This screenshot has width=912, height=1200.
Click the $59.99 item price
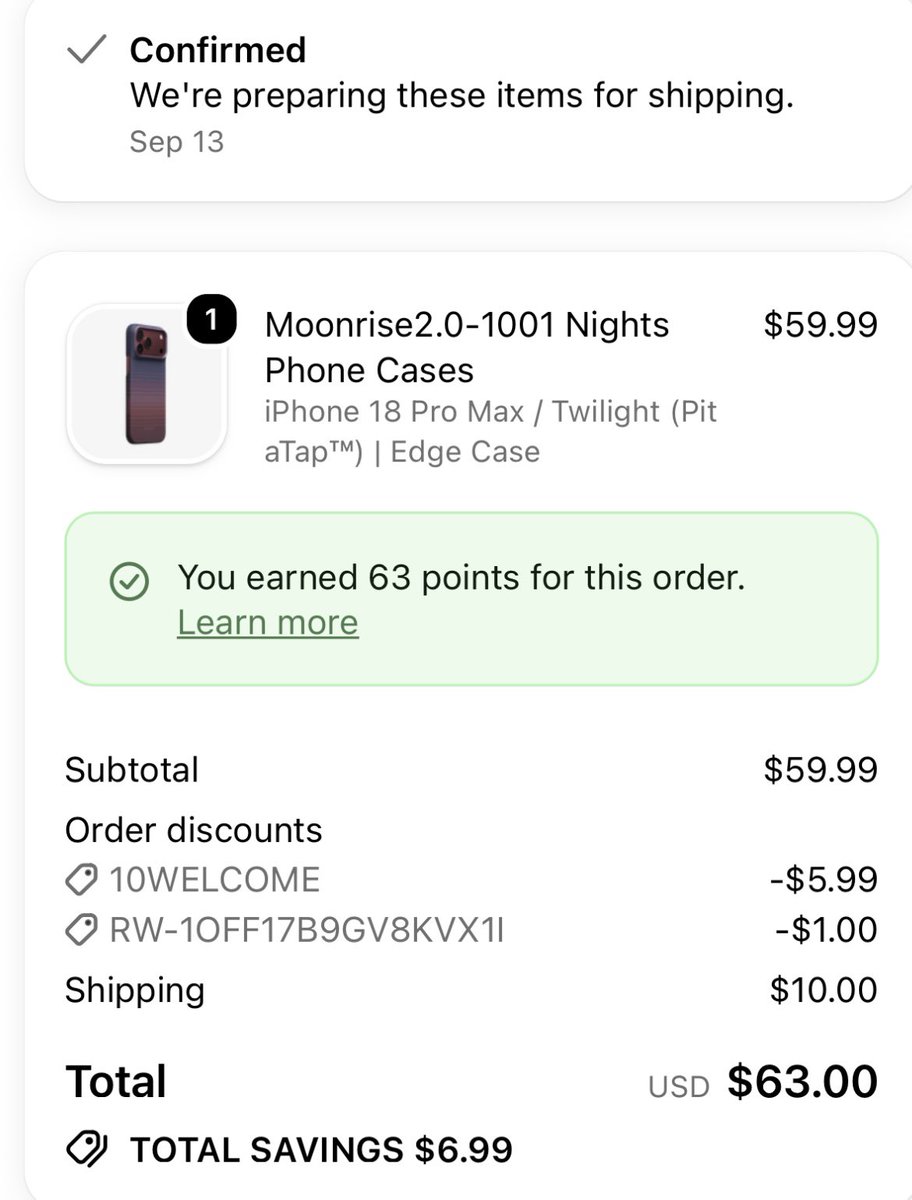820,325
